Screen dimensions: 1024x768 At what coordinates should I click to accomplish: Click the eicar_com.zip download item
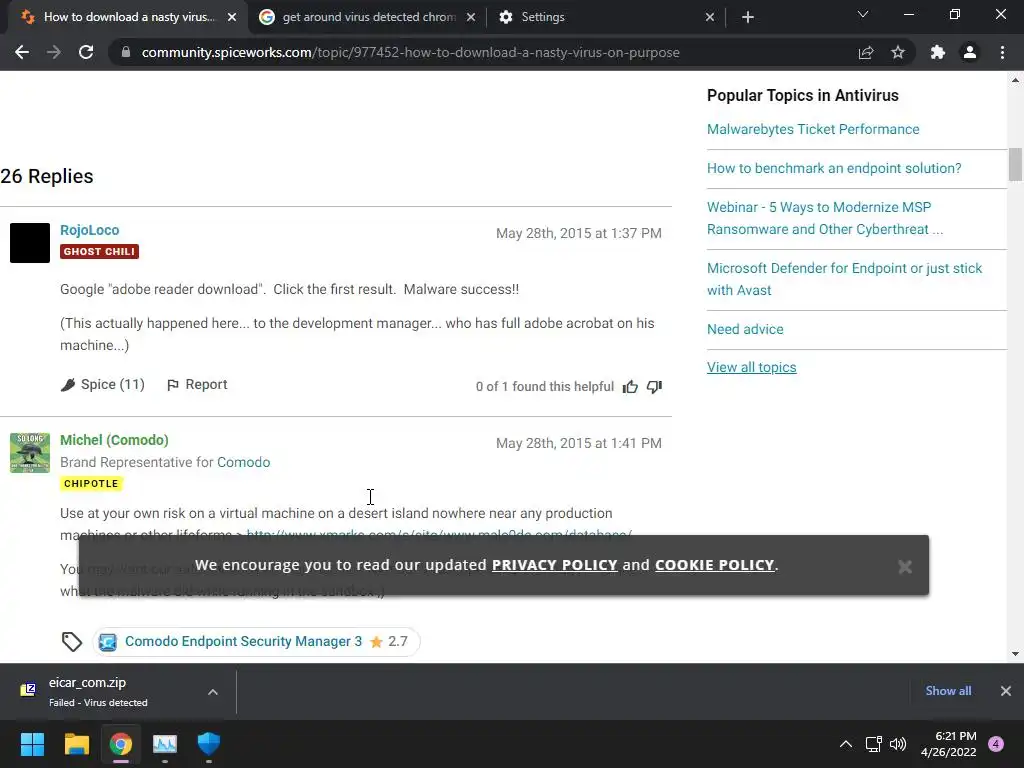coord(118,692)
